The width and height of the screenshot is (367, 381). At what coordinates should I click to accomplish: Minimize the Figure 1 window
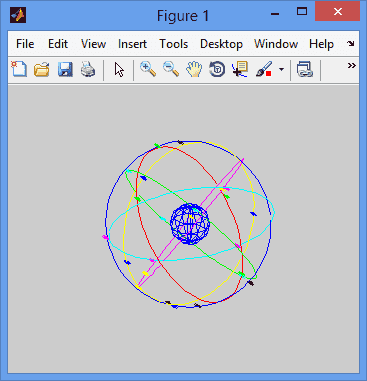pyautogui.click(x=275, y=14)
